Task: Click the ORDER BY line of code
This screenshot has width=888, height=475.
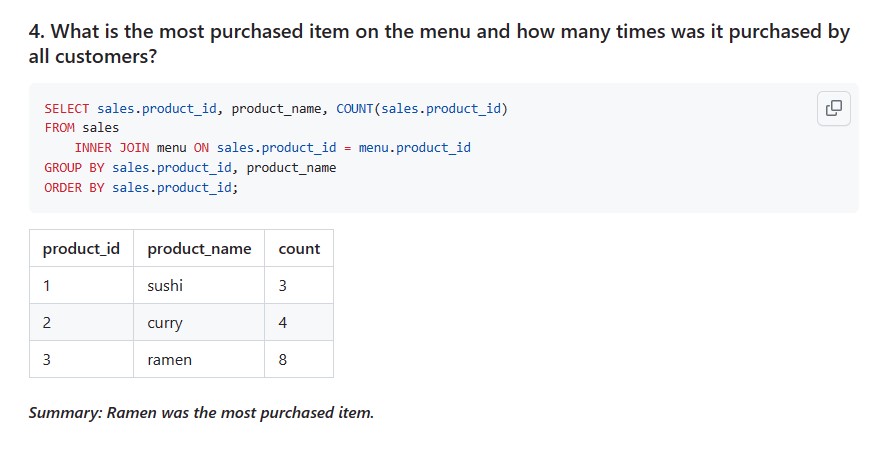Action: pyautogui.click(x=142, y=187)
